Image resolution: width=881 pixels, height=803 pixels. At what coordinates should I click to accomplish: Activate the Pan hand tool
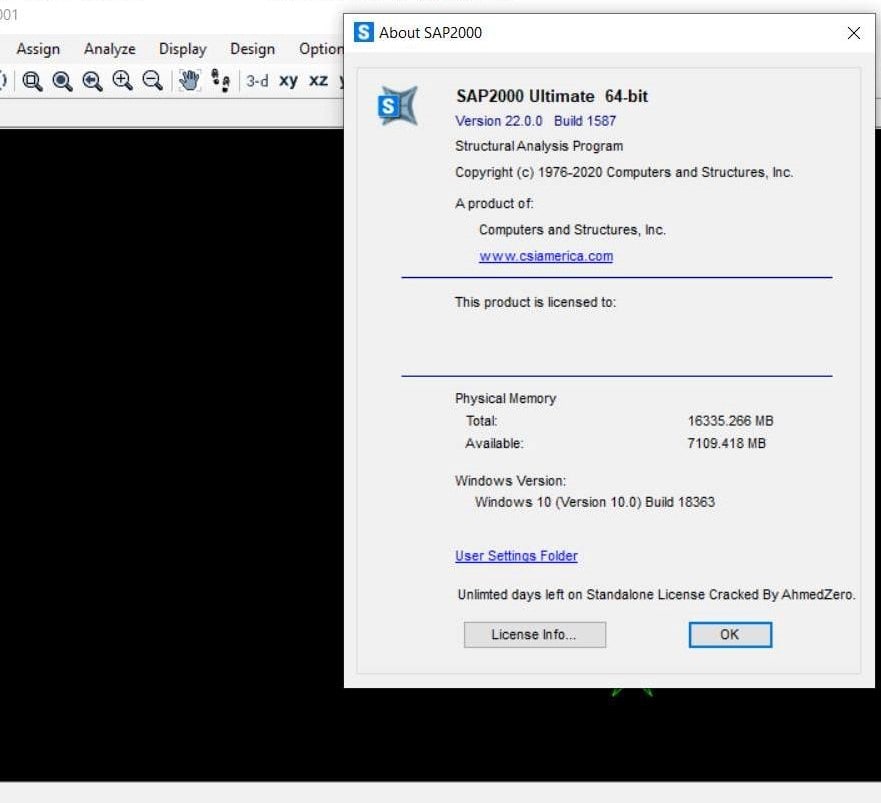pos(189,81)
